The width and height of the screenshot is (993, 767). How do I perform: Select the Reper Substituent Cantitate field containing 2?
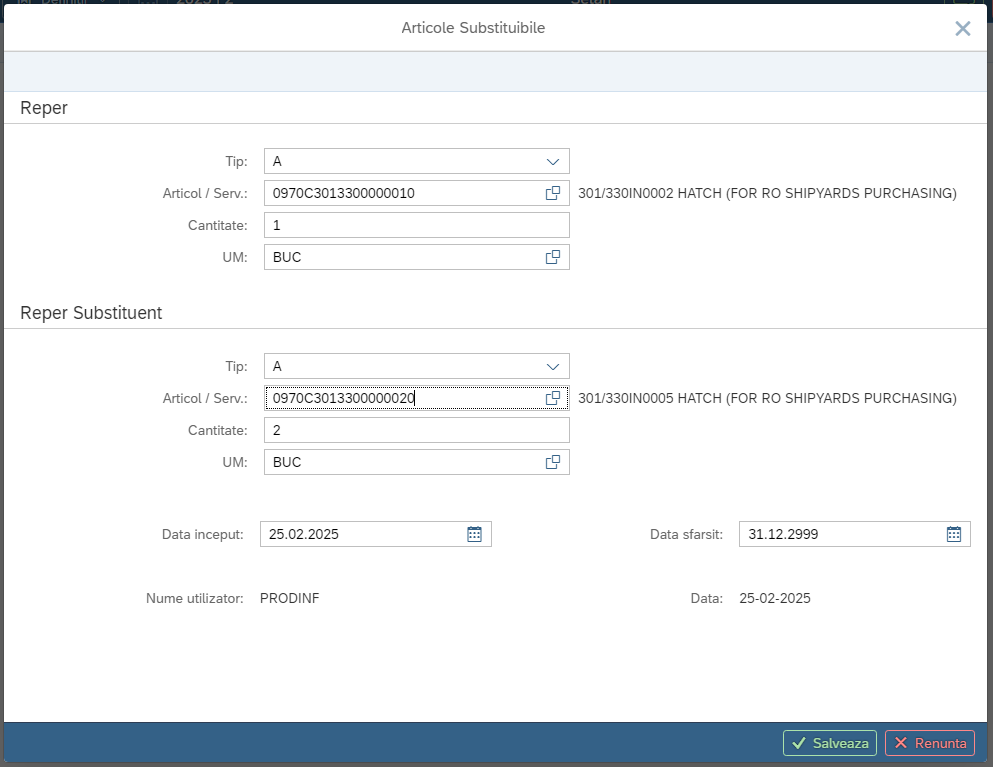pos(417,431)
